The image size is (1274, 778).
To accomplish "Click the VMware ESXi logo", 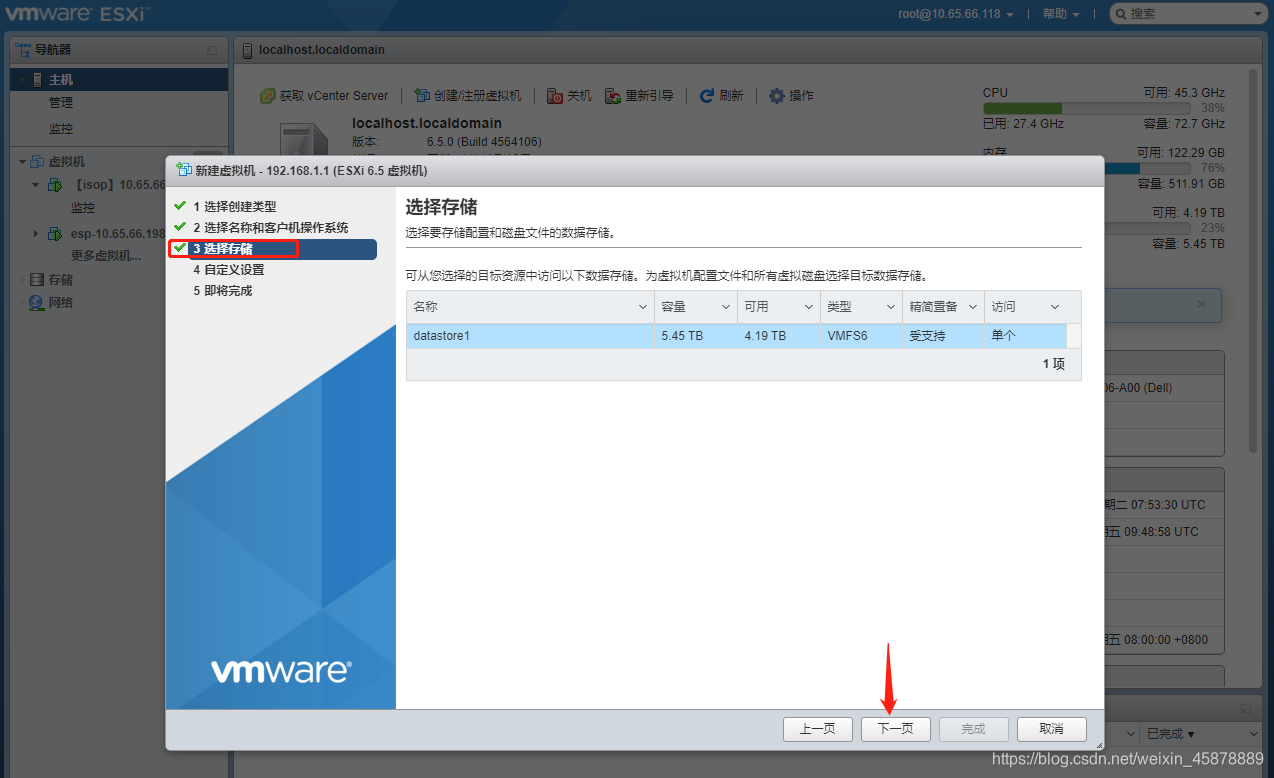I will click(x=78, y=14).
